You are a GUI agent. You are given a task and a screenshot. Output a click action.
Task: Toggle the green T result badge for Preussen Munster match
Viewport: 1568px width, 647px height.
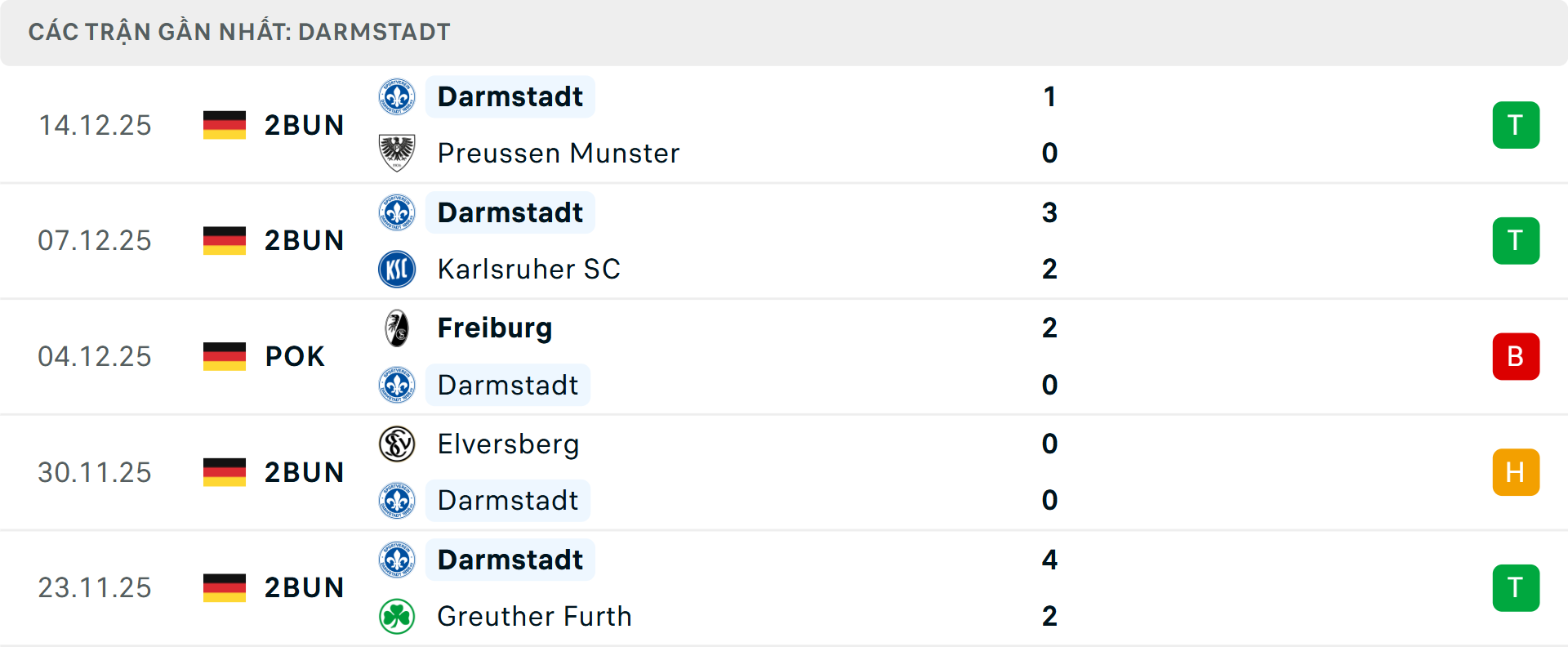pyautogui.click(x=1516, y=125)
